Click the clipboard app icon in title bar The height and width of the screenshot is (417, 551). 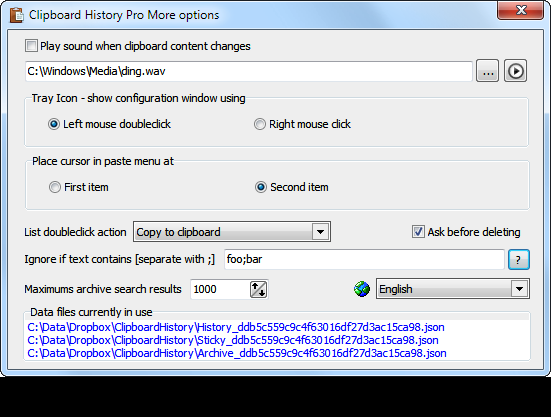click(x=17, y=15)
